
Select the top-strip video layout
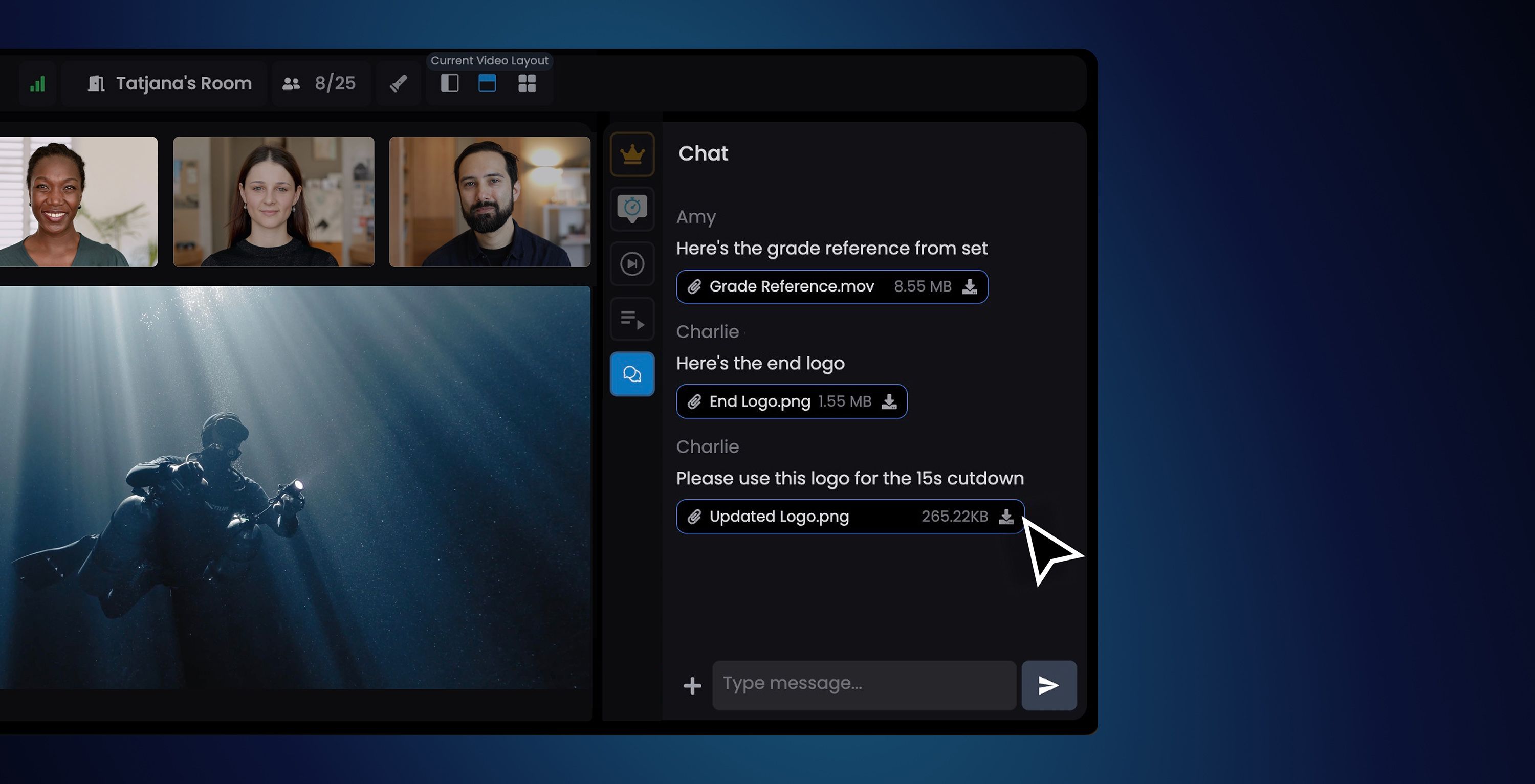point(487,83)
